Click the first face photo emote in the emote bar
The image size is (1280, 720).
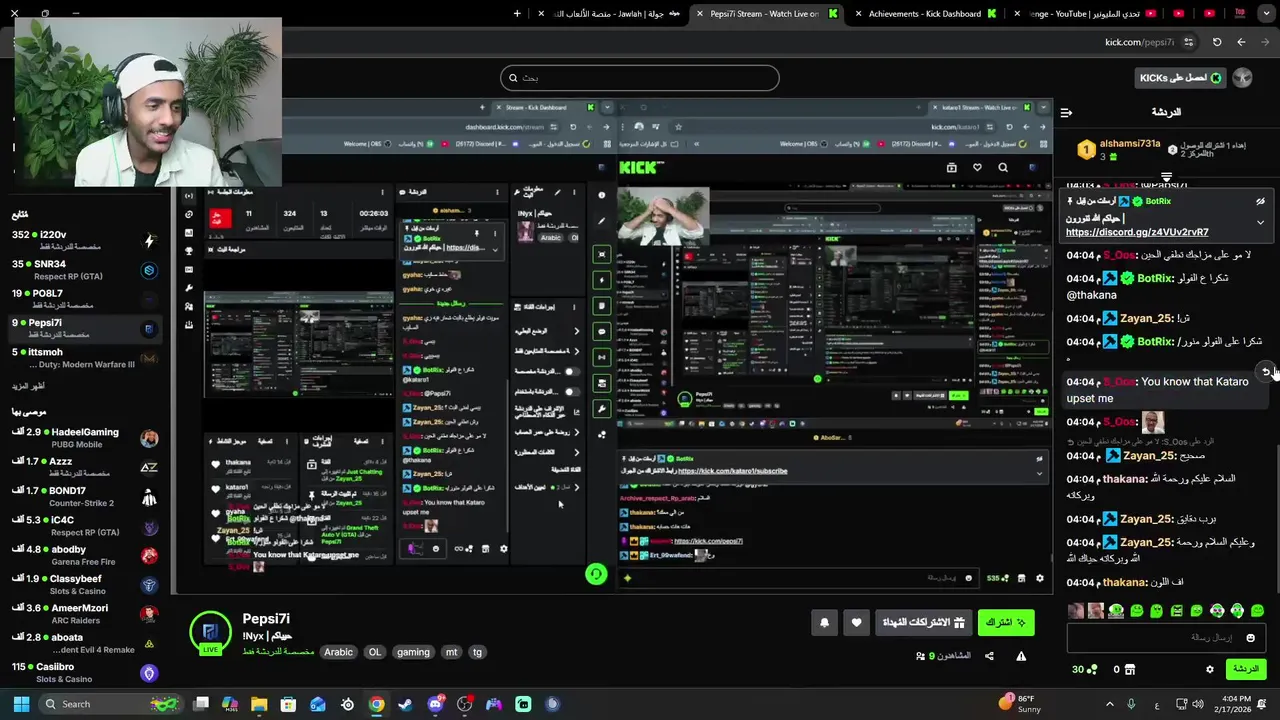point(1075,610)
